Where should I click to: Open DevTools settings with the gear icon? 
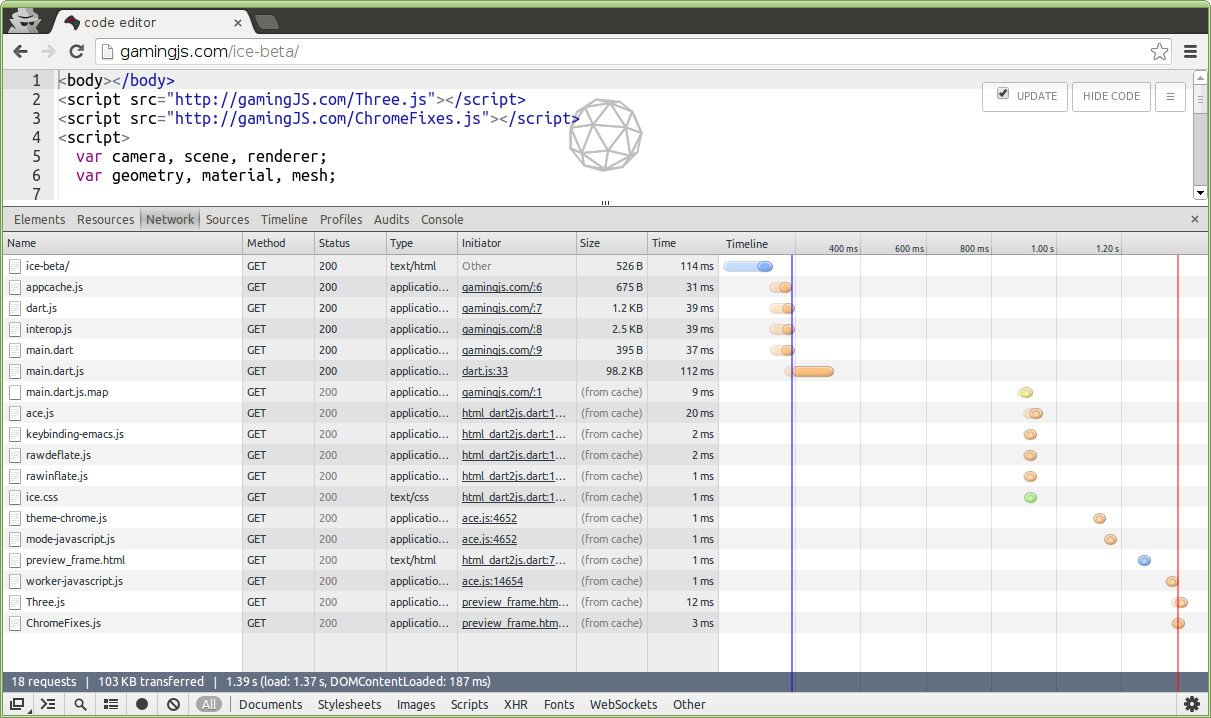point(1192,704)
